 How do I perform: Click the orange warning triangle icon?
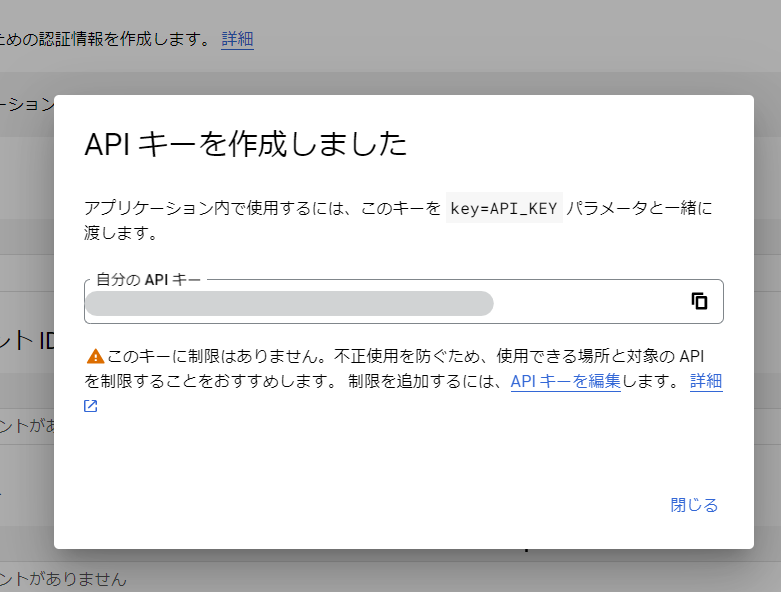coord(95,356)
